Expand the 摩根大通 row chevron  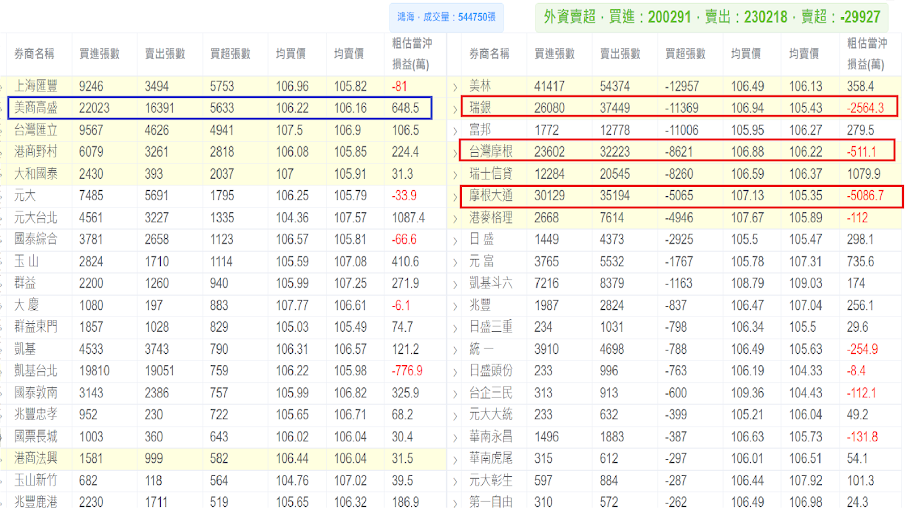click(455, 197)
